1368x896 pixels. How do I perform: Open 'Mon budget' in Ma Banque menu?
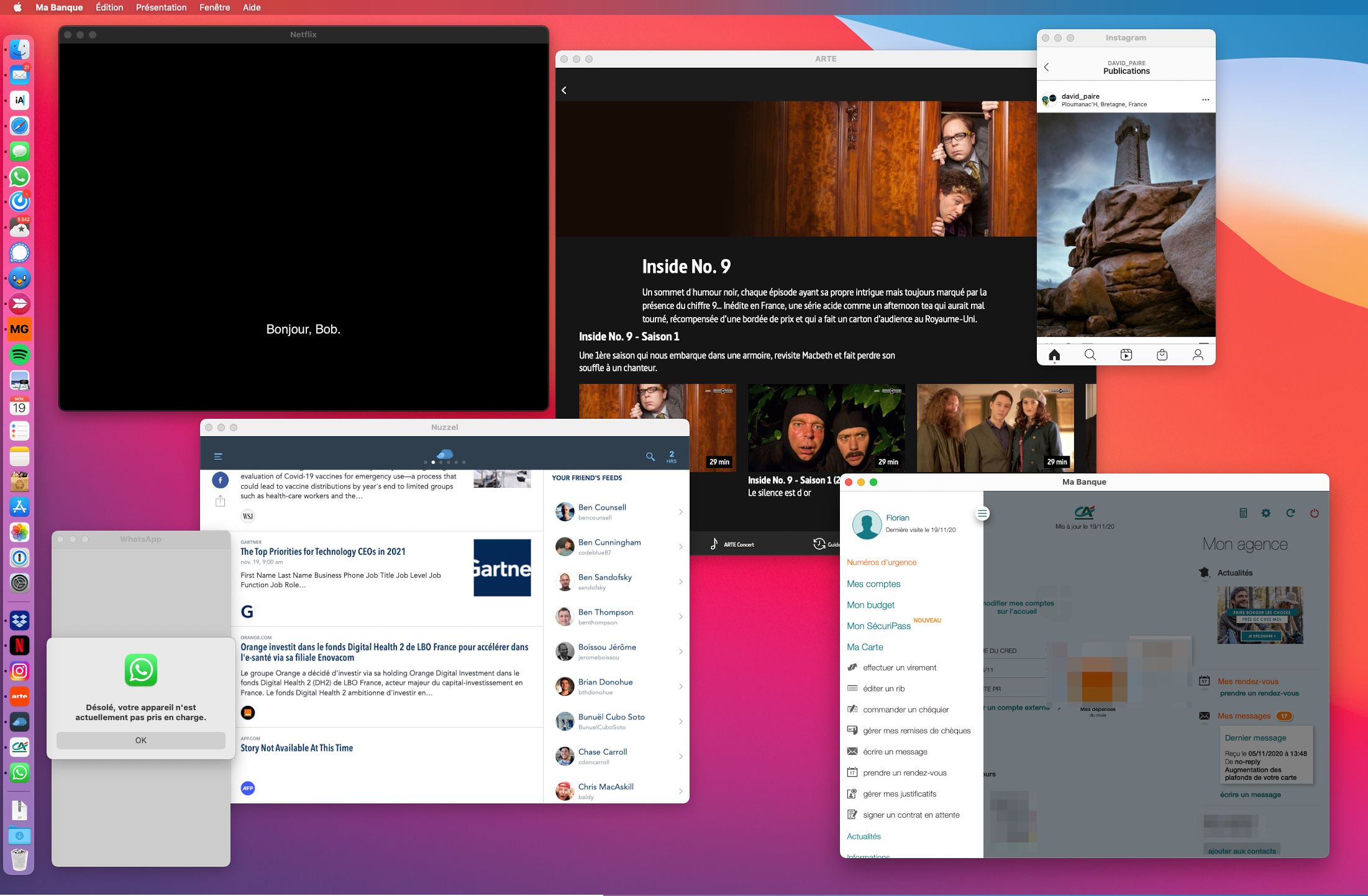point(870,605)
